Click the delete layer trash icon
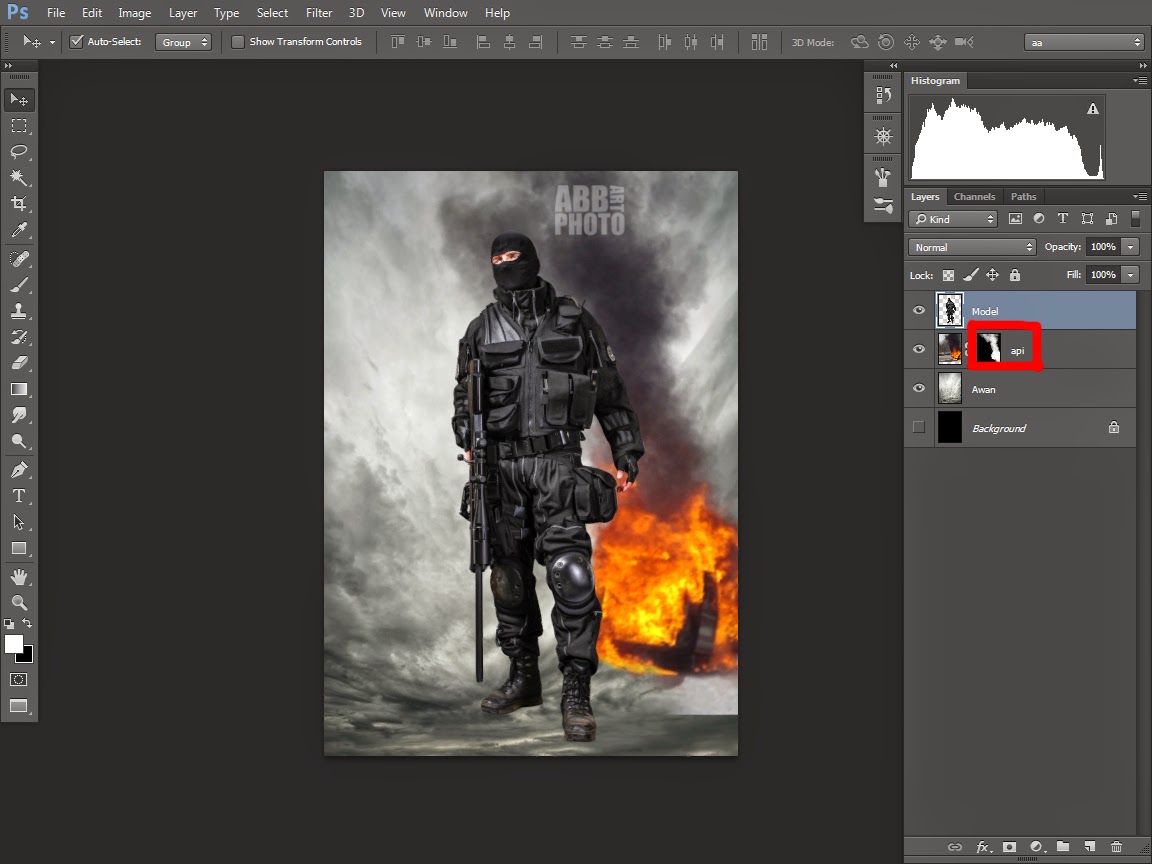The image size is (1152, 864). (x=1116, y=847)
